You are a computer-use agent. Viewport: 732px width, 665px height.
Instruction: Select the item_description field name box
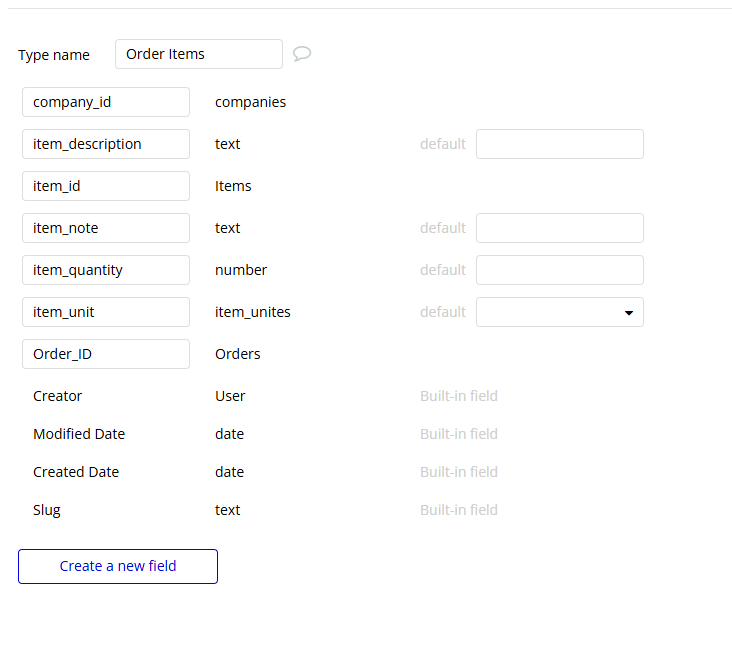106,144
